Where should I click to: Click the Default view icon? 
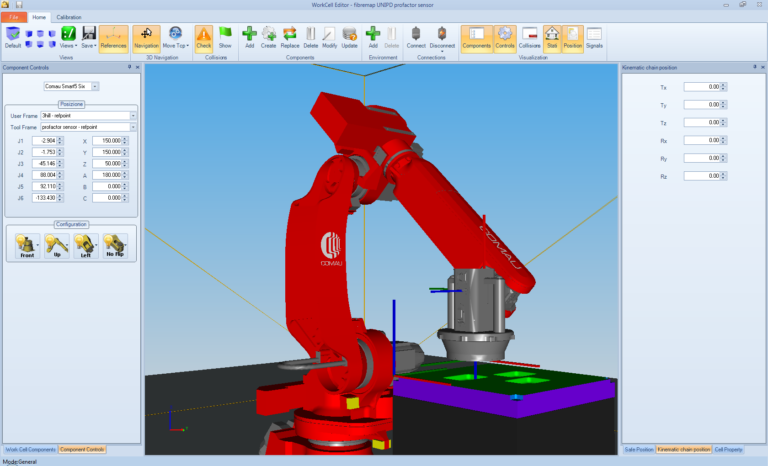[13, 38]
